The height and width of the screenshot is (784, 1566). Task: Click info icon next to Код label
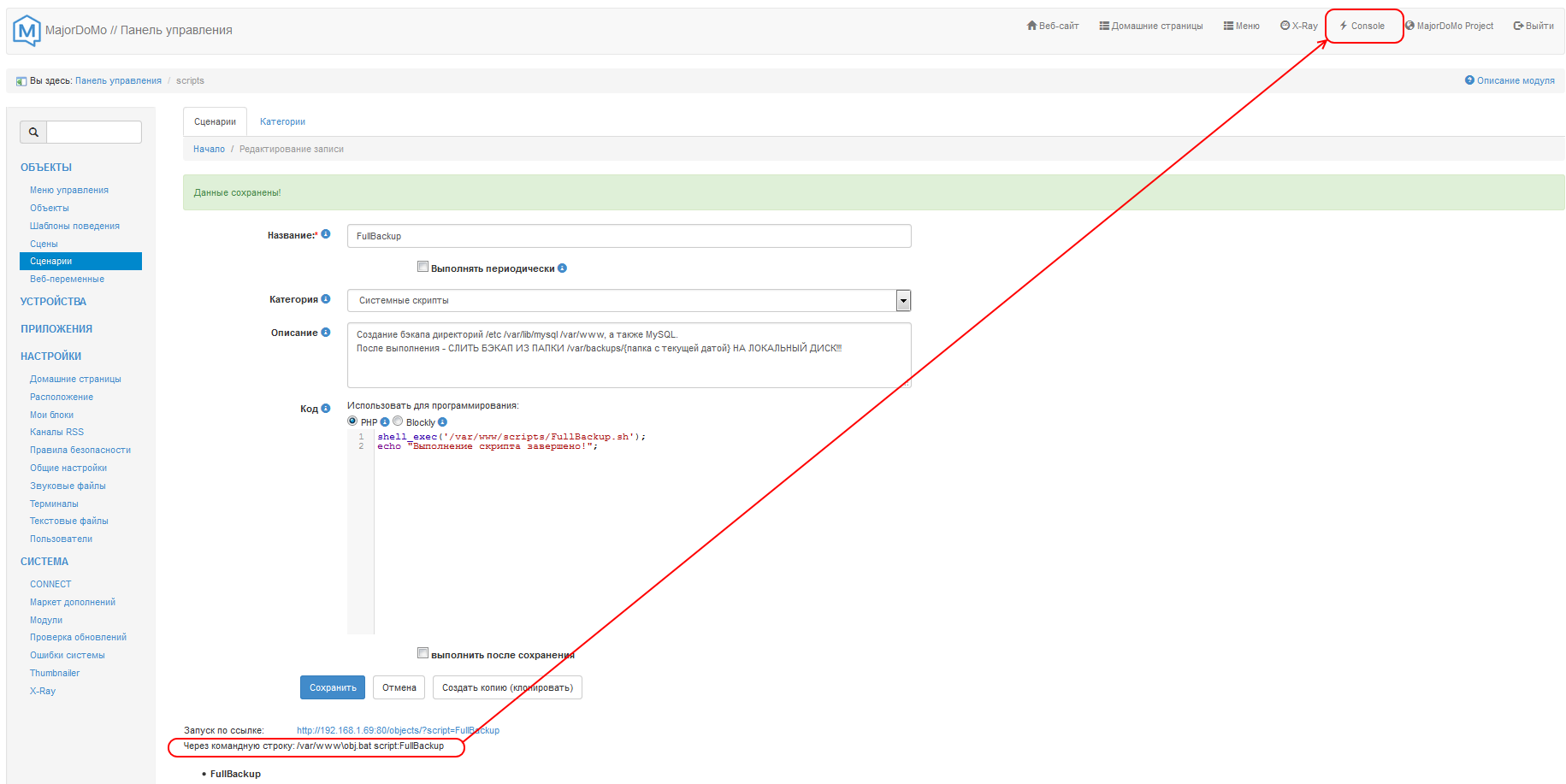point(326,409)
